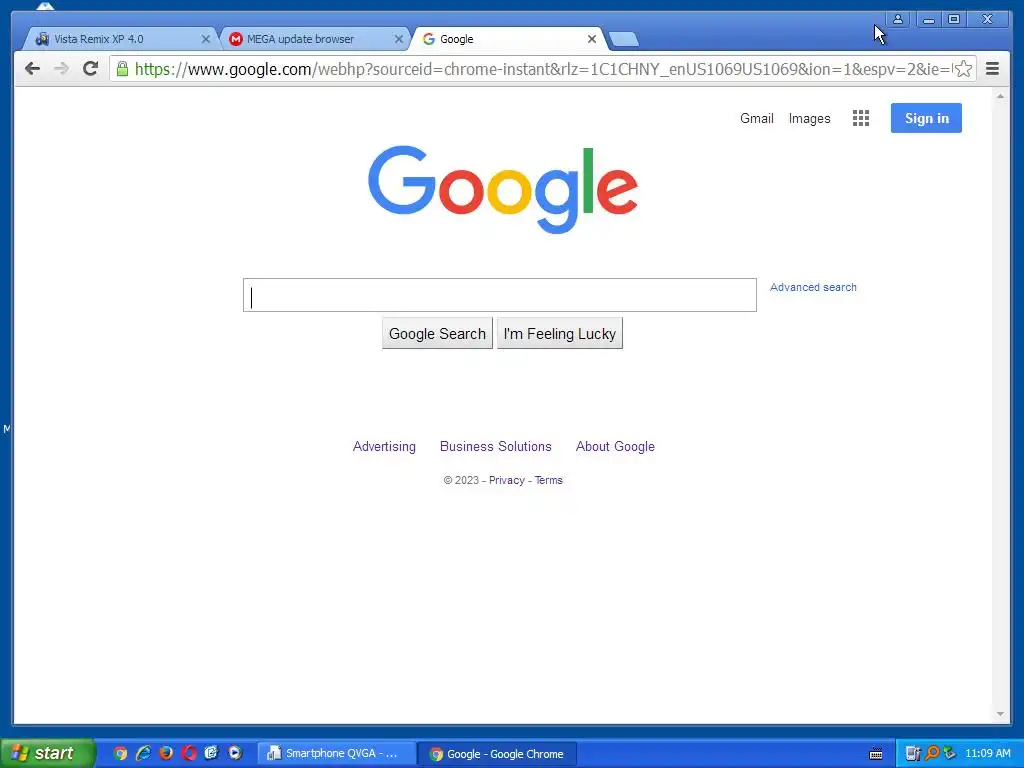Click the © 2023 copyright text

point(461,480)
